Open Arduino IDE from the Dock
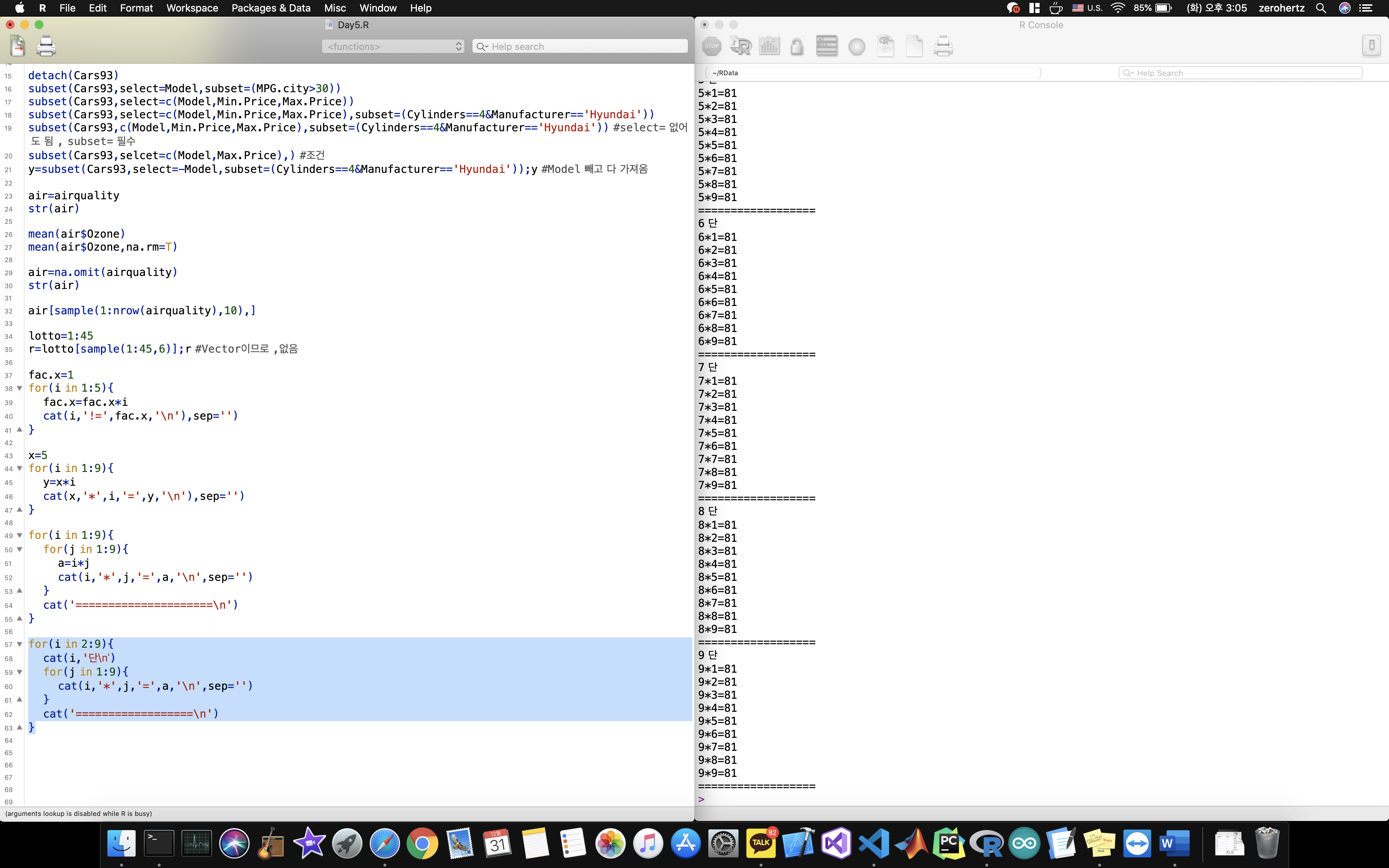1389x868 pixels. point(1024,843)
